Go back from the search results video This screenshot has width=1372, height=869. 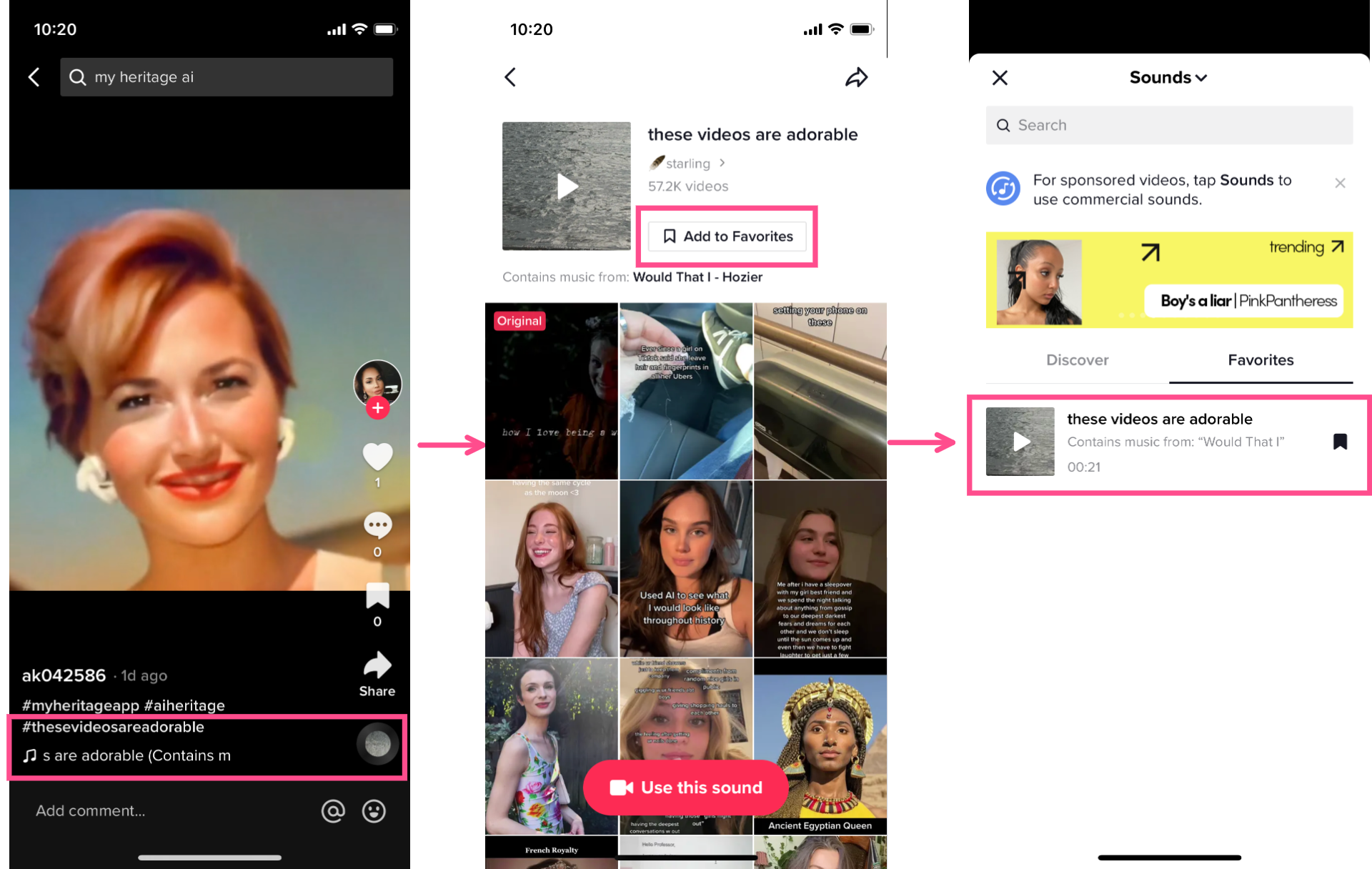click(x=34, y=77)
